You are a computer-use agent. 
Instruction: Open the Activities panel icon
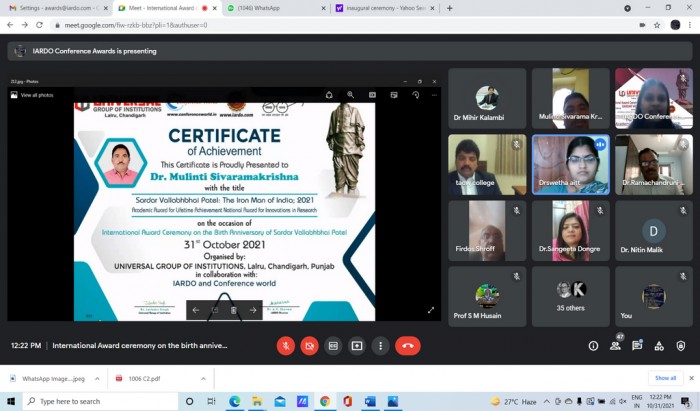point(659,346)
